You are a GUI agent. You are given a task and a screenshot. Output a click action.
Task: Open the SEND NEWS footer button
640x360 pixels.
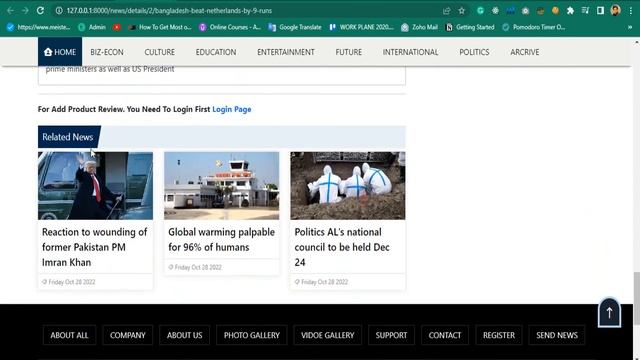[x=557, y=335]
